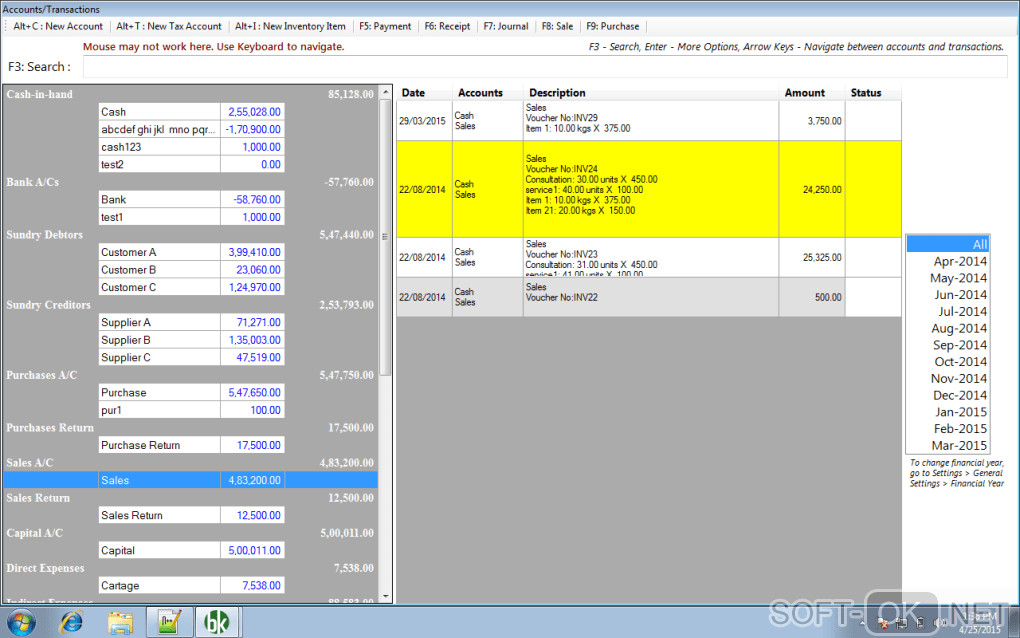Select transaction with Voucher No:INV22
The width and height of the screenshot is (1020, 638).
point(649,297)
